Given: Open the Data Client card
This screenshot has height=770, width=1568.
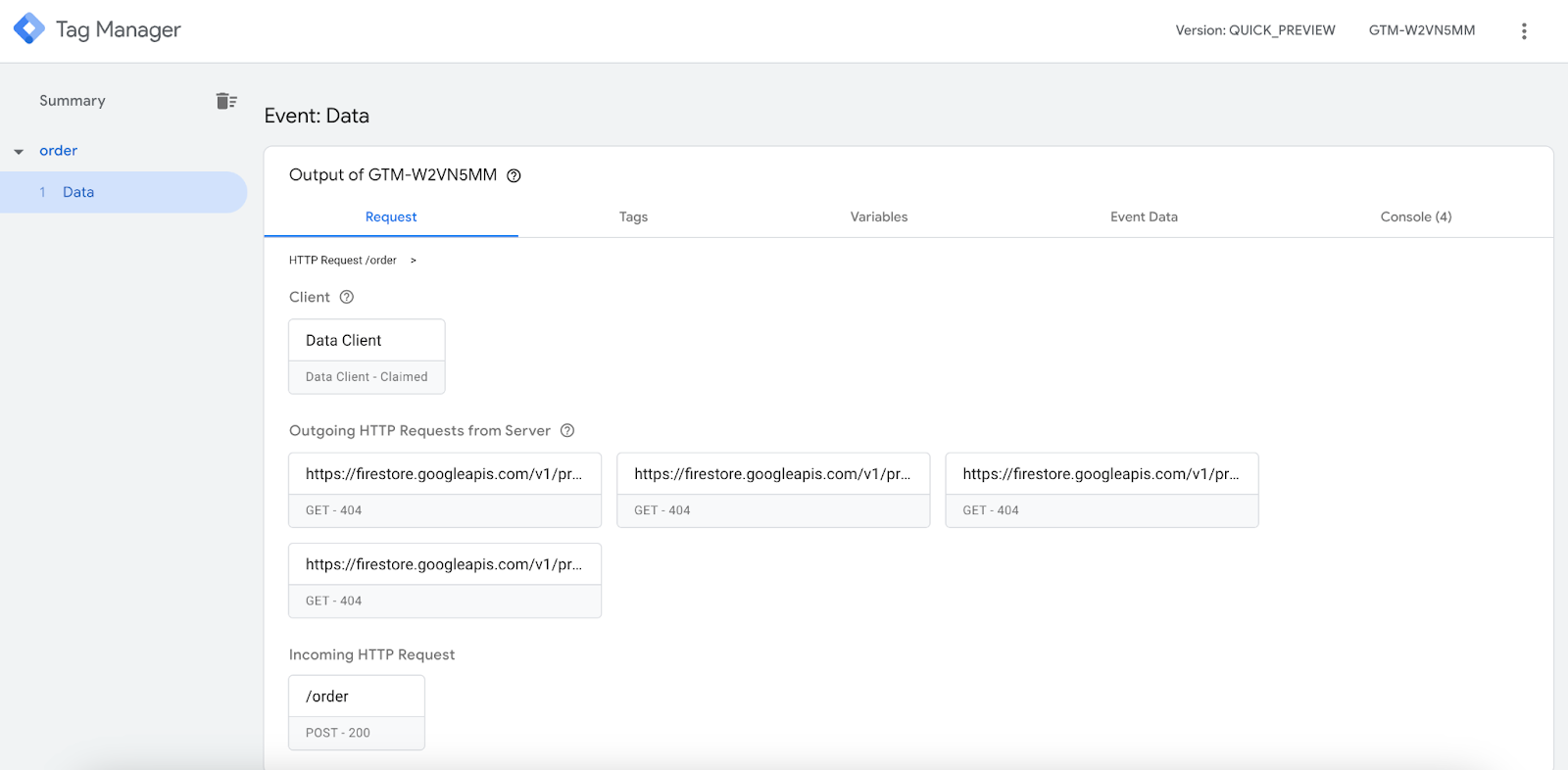Looking at the screenshot, I should [367, 357].
